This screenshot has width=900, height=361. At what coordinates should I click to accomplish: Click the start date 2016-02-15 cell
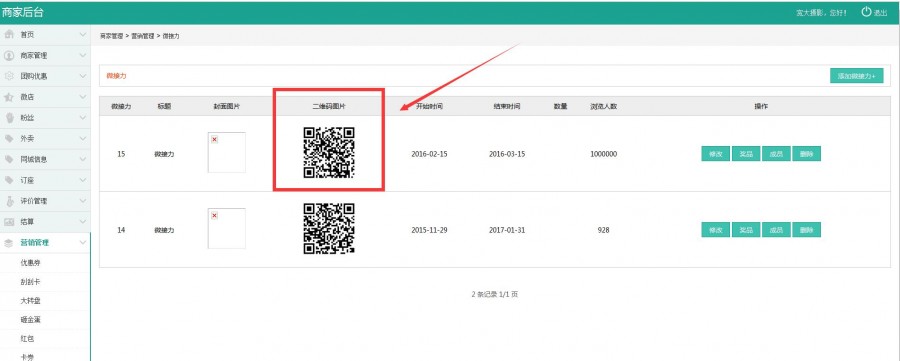(429, 154)
